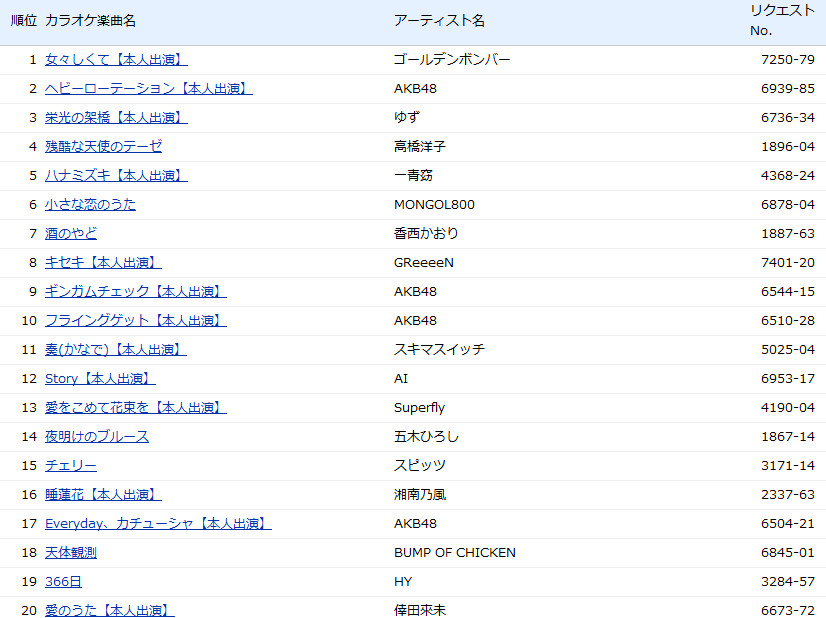
Task: Select artist name AI
Action: 401,378
